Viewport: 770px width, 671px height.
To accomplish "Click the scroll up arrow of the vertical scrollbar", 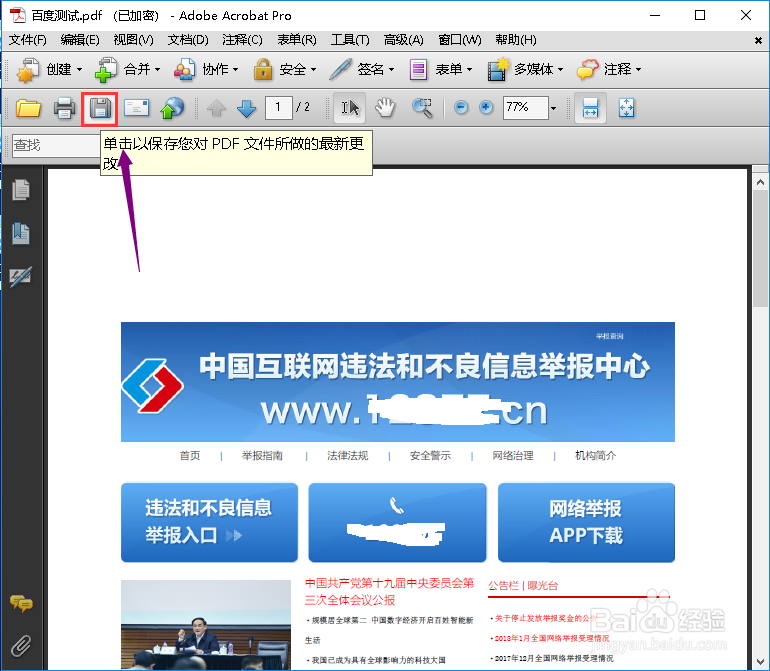I will tap(760, 182).
